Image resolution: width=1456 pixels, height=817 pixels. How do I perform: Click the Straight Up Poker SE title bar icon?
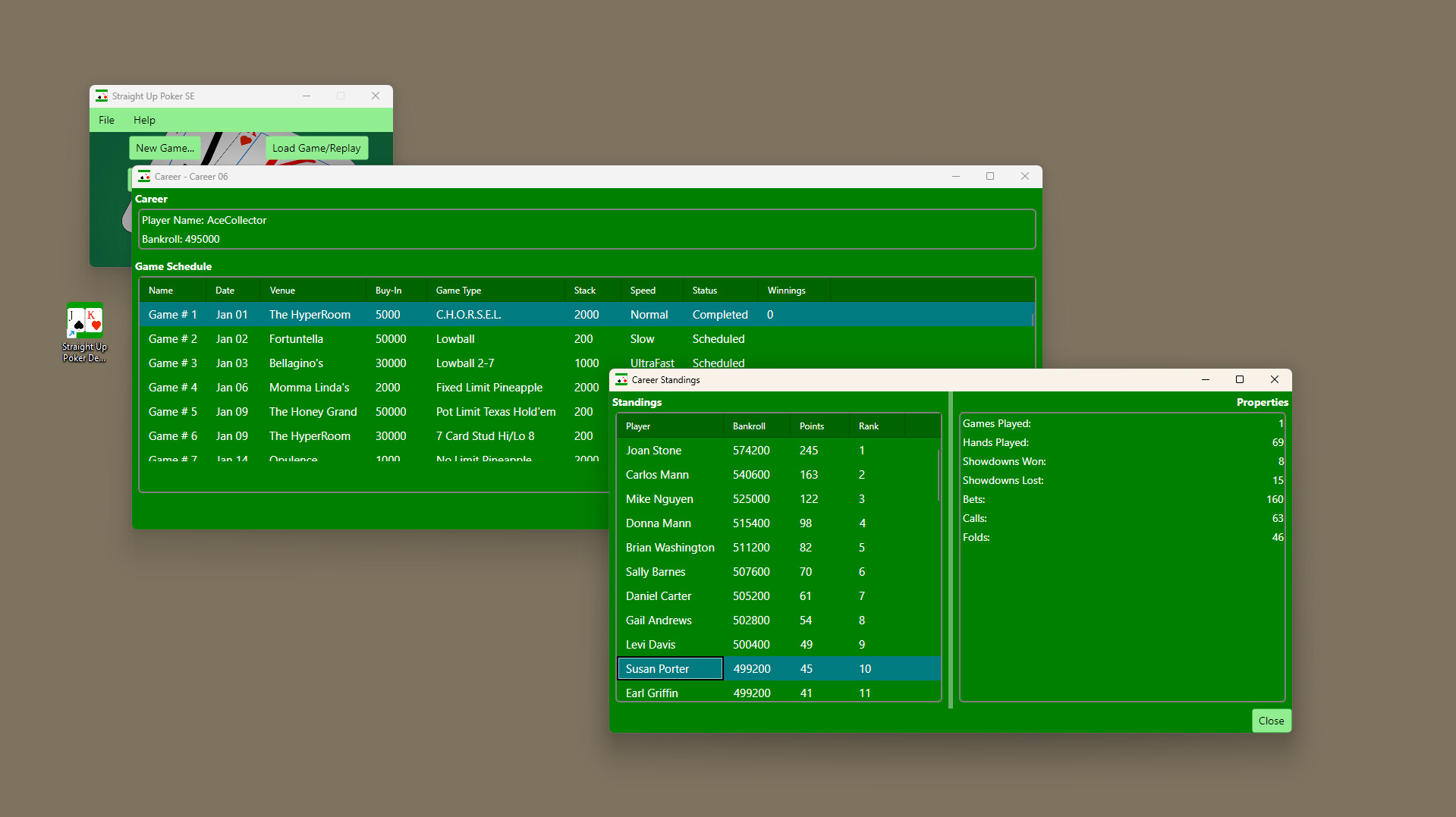(102, 96)
